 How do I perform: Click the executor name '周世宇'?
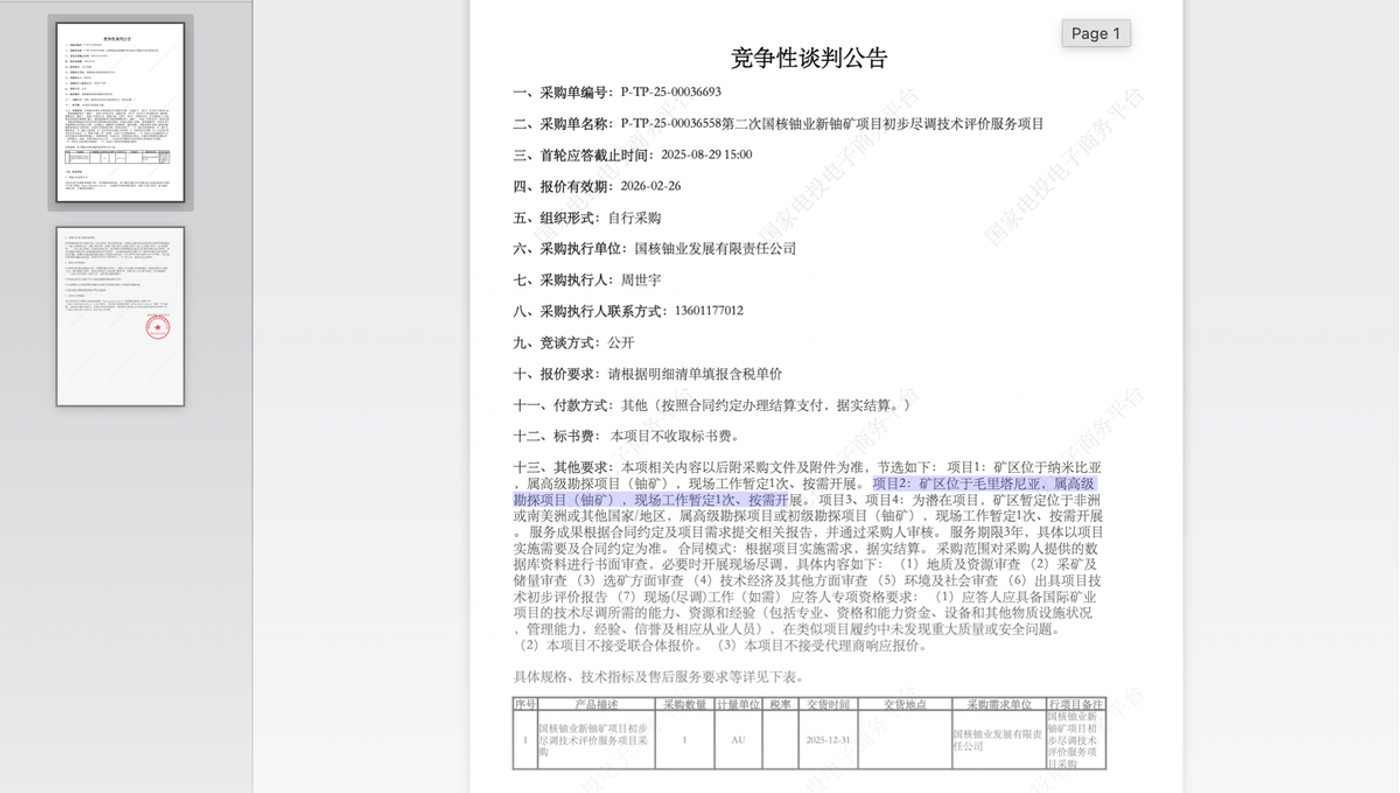click(x=640, y=280)
